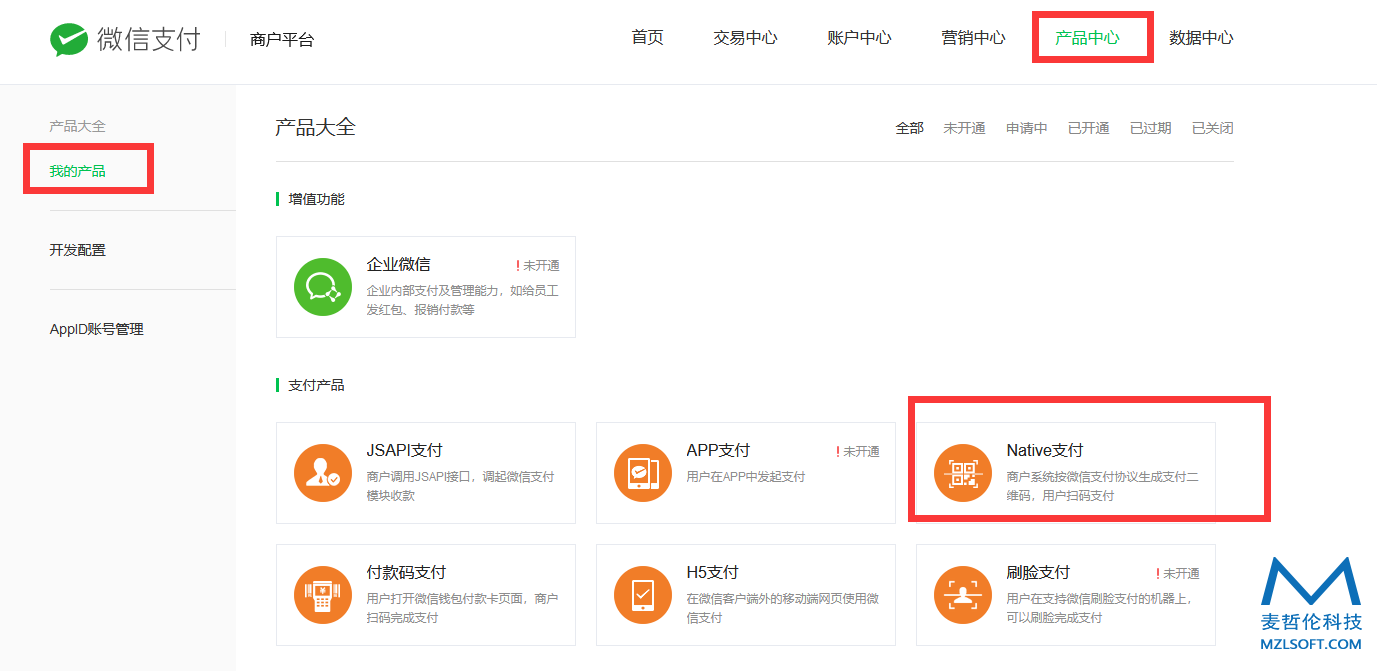Click the 企业微信 card description text
Screen dimensions: 1377x671
pyautogui.click(x=463, y=300)
